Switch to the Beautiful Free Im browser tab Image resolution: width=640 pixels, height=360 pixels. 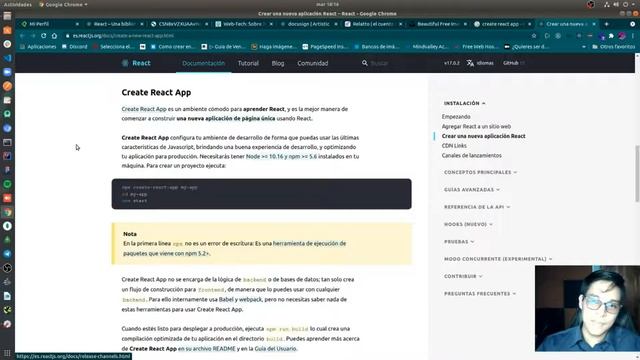tap(438, 24)
